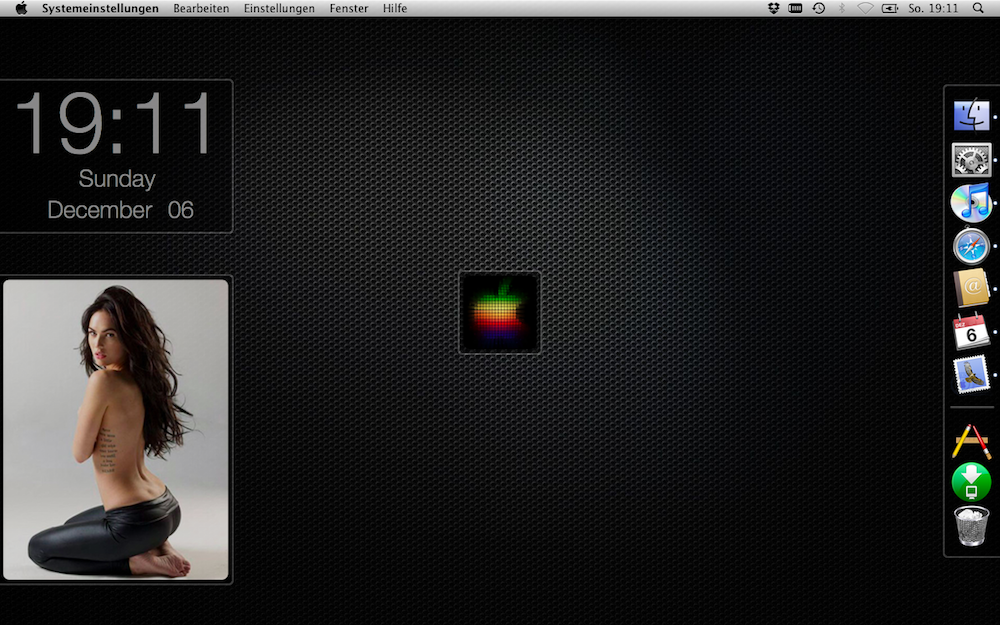Image resolution: width=1000 pixels, height=625 pixels.
Task: Click the Bluetooth status icon
Action: (841, 8)
